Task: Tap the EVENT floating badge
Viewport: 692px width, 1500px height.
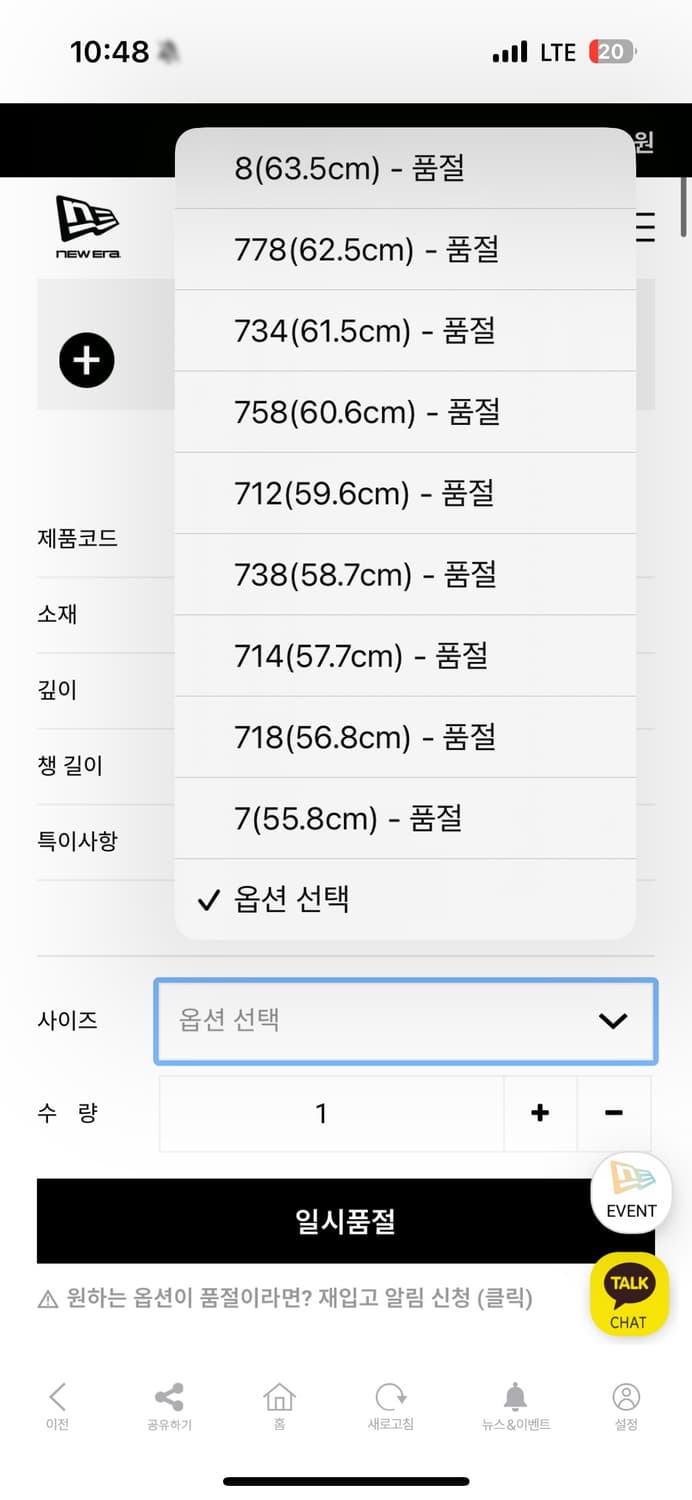Action: [631, 1192]
